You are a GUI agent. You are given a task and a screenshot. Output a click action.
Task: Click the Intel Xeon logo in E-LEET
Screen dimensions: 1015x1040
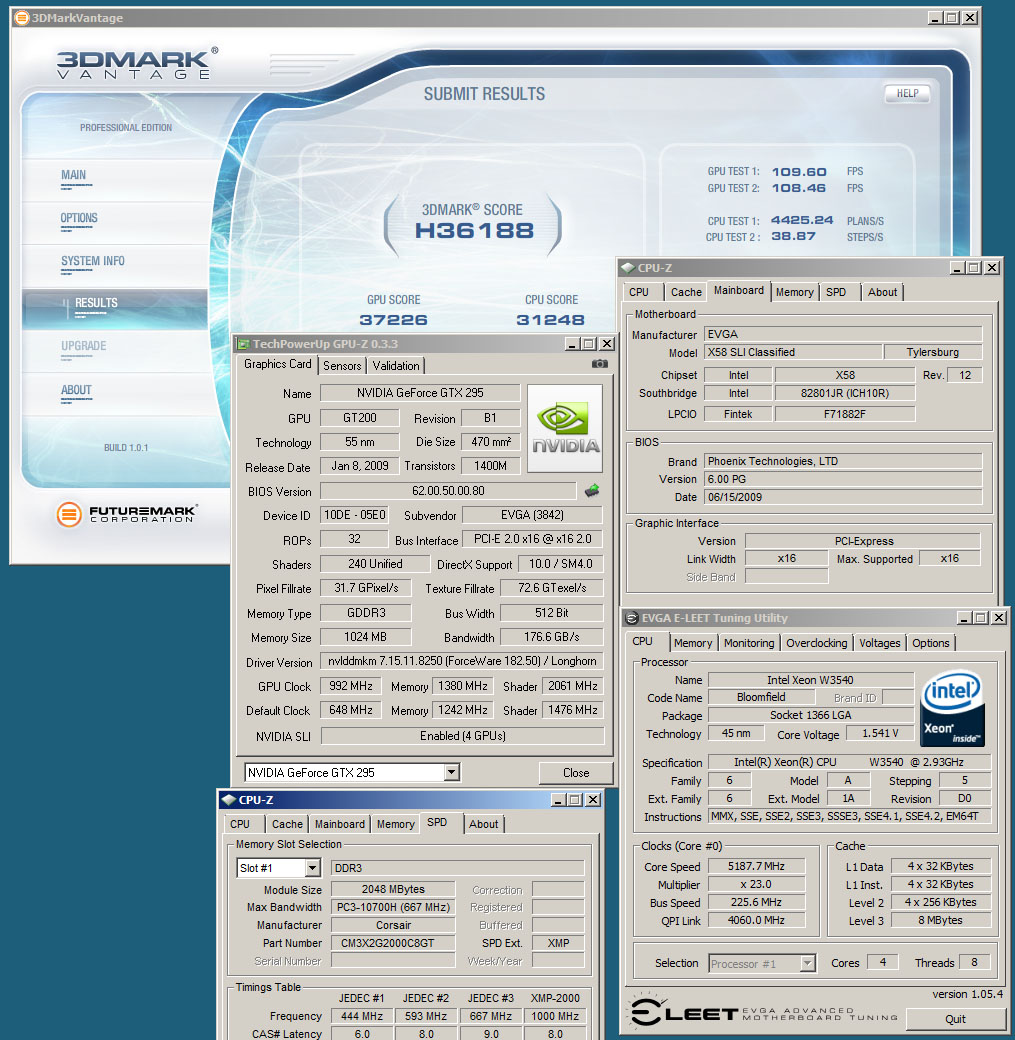pos(953,708)
